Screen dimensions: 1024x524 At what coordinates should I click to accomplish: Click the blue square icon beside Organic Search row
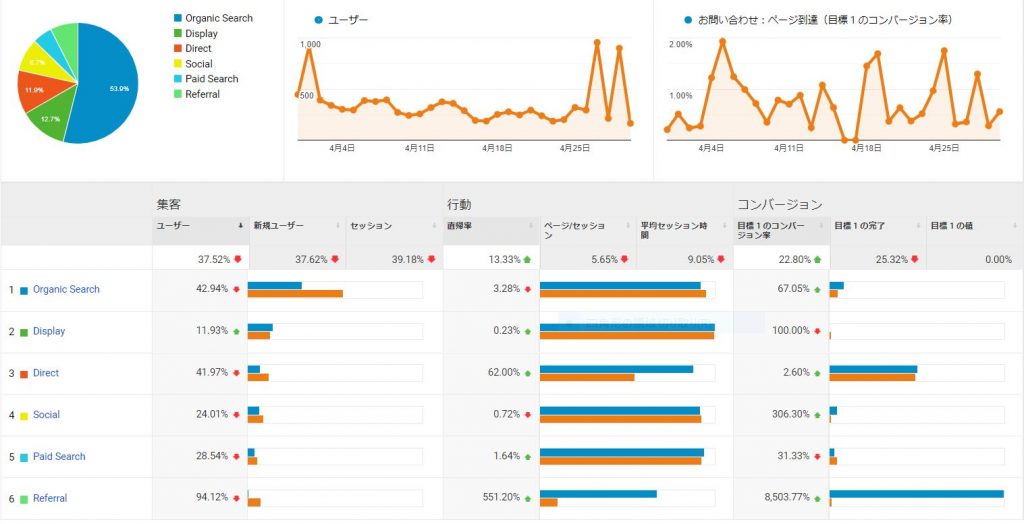[x=24, y=290]
